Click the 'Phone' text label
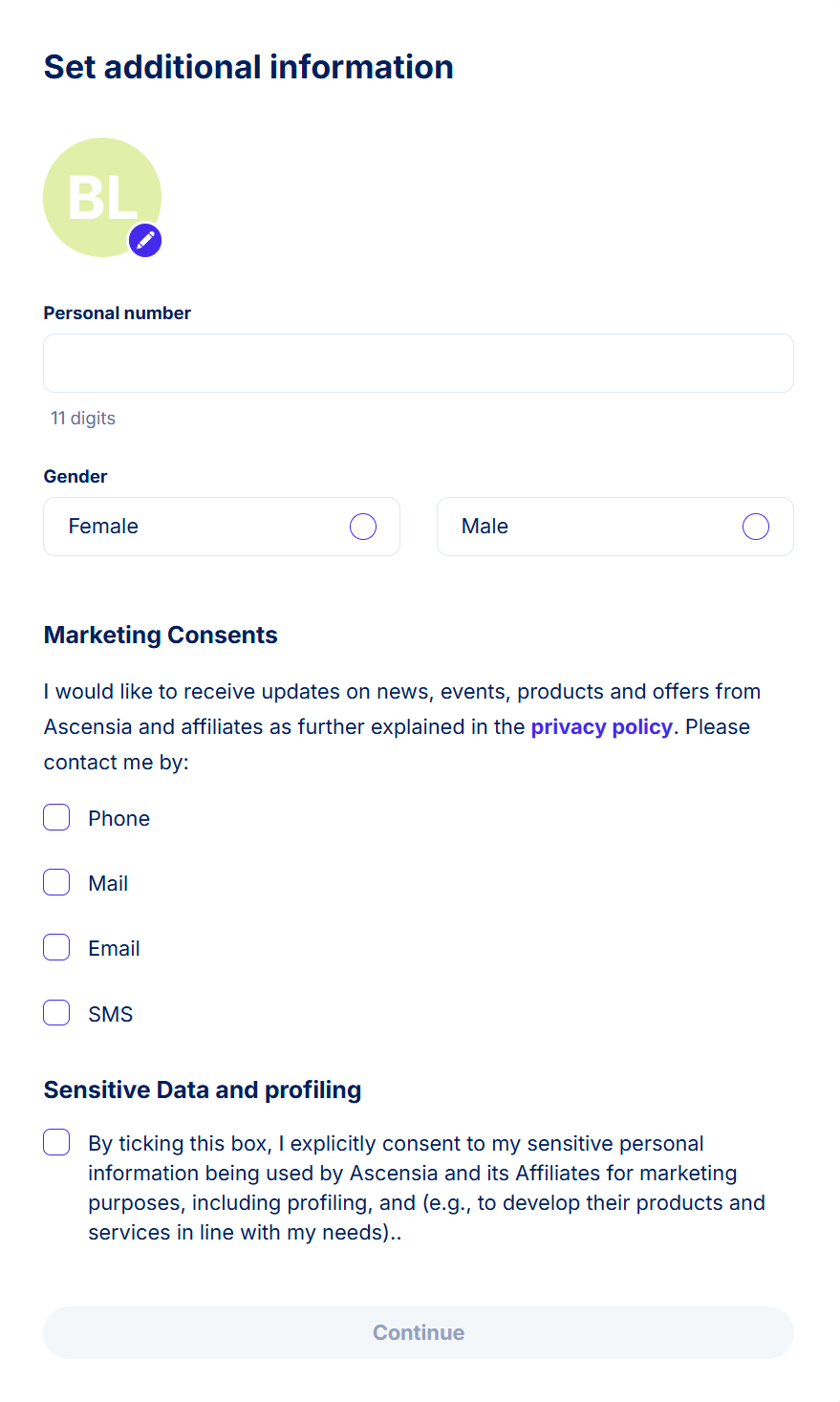This screenshot has height=1402, width=840. 119,818
